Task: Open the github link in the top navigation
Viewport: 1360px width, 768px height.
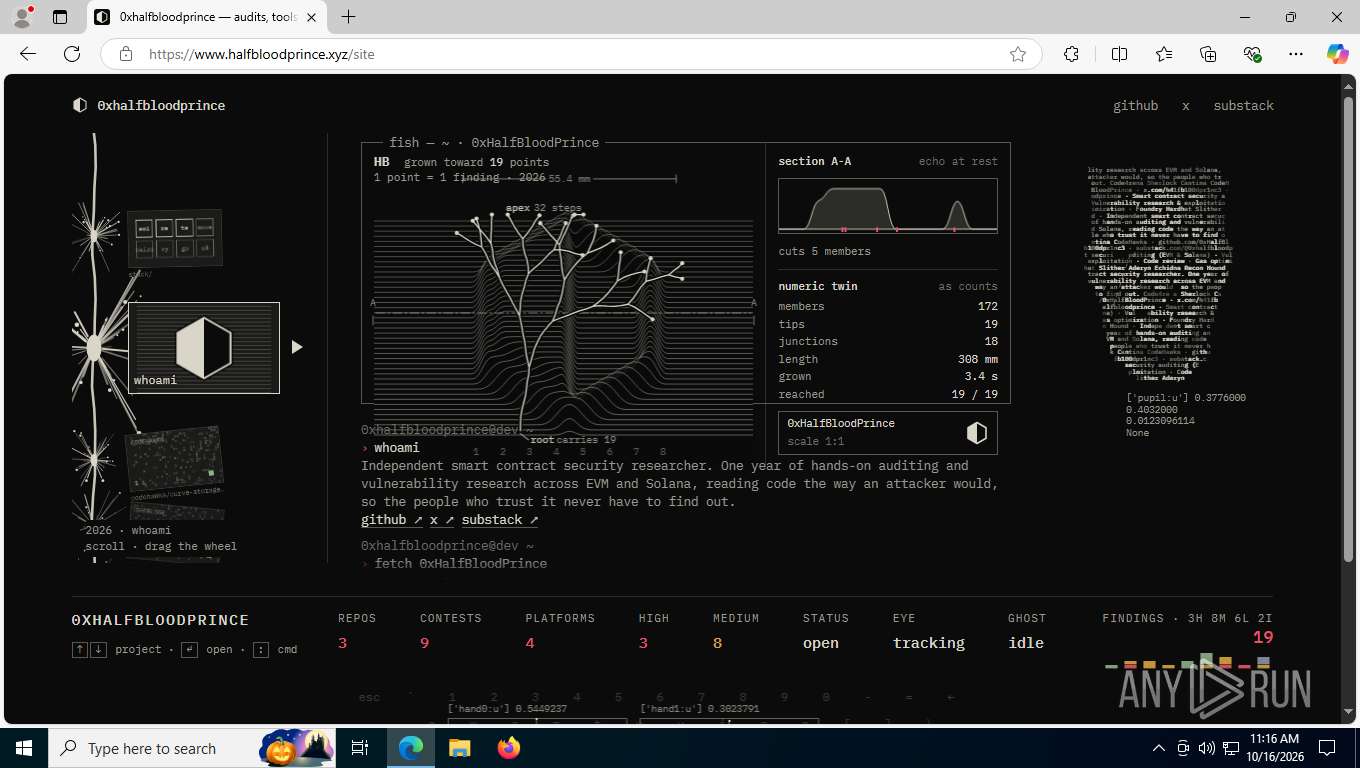Action: coord(1135,105)
